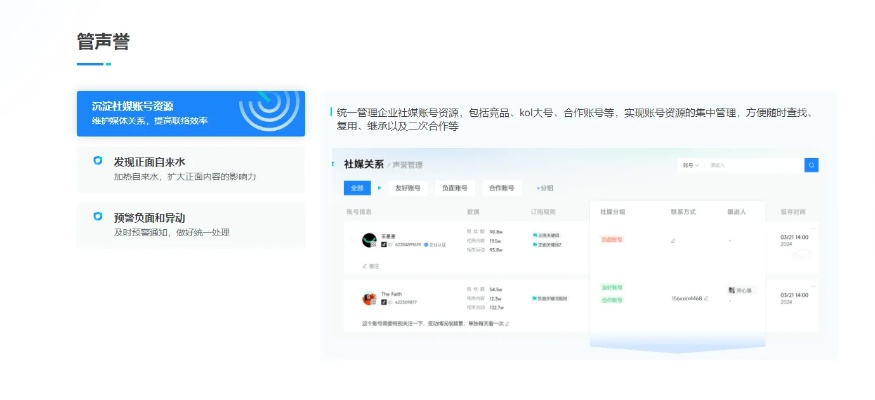
Task: Switch to the 友好账号 tab
Action: [x=408, y=188]
